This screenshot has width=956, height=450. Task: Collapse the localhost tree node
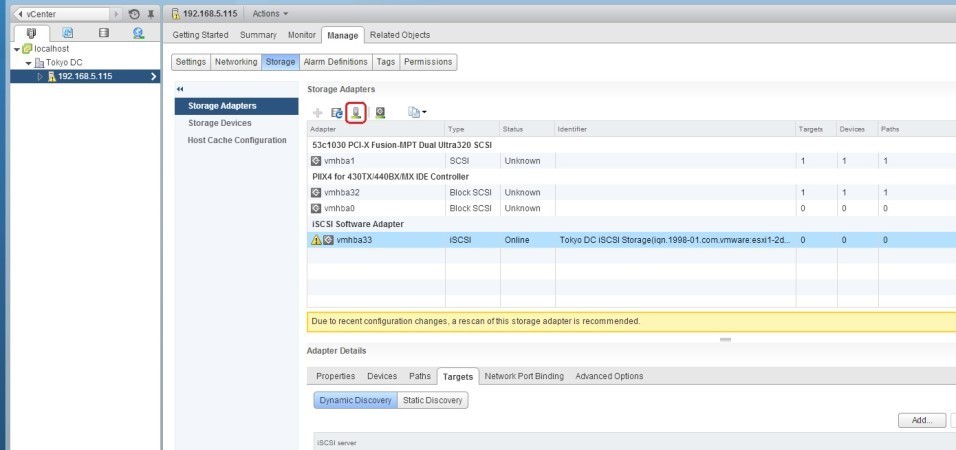[x=16, y=49]
